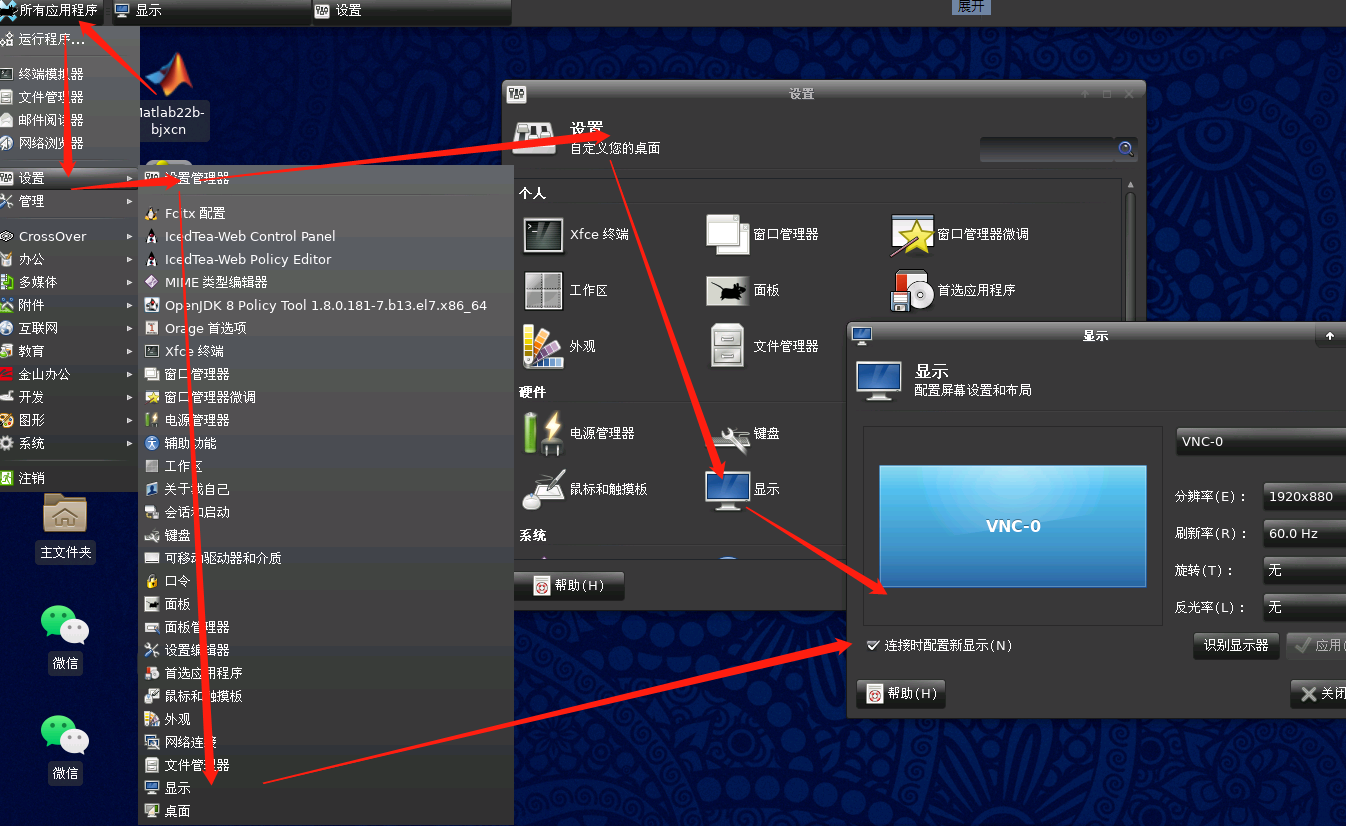Screen dimensions: 1346x826
Task: Expand the 办公 submenu
Action: [68, 259]
